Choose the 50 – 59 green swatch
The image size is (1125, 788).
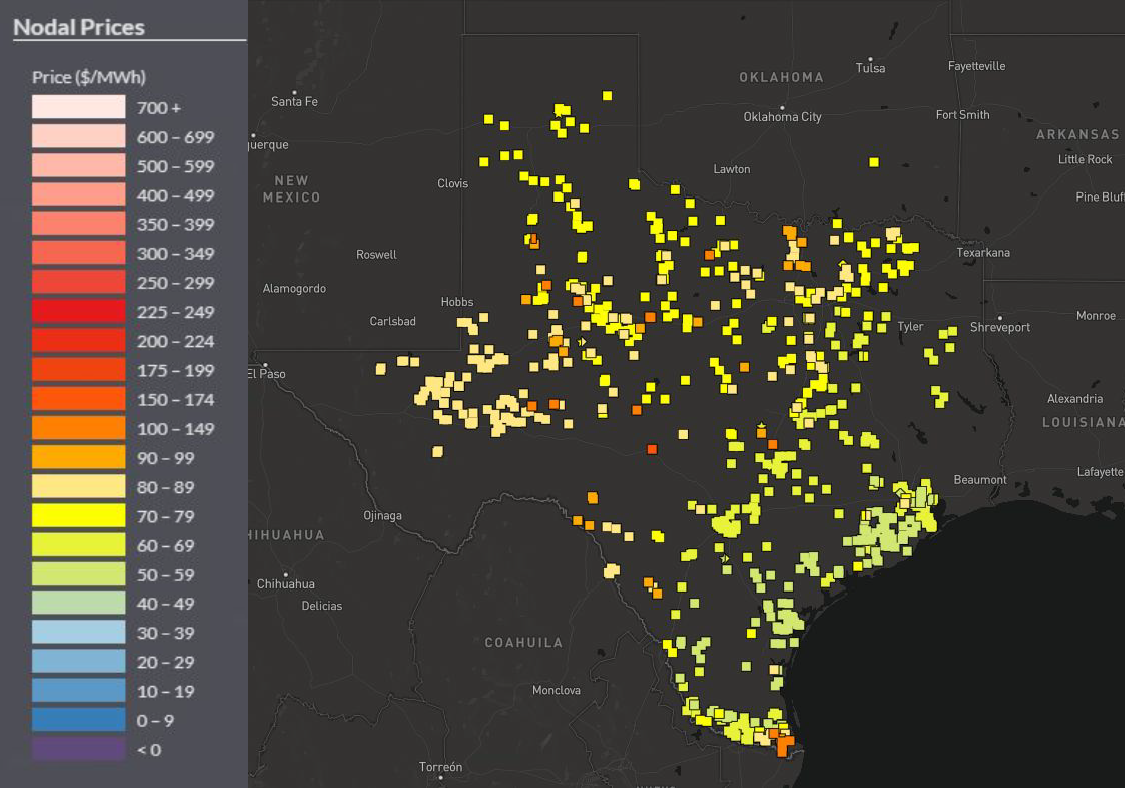pyautogui.click(x=78, y=574)
